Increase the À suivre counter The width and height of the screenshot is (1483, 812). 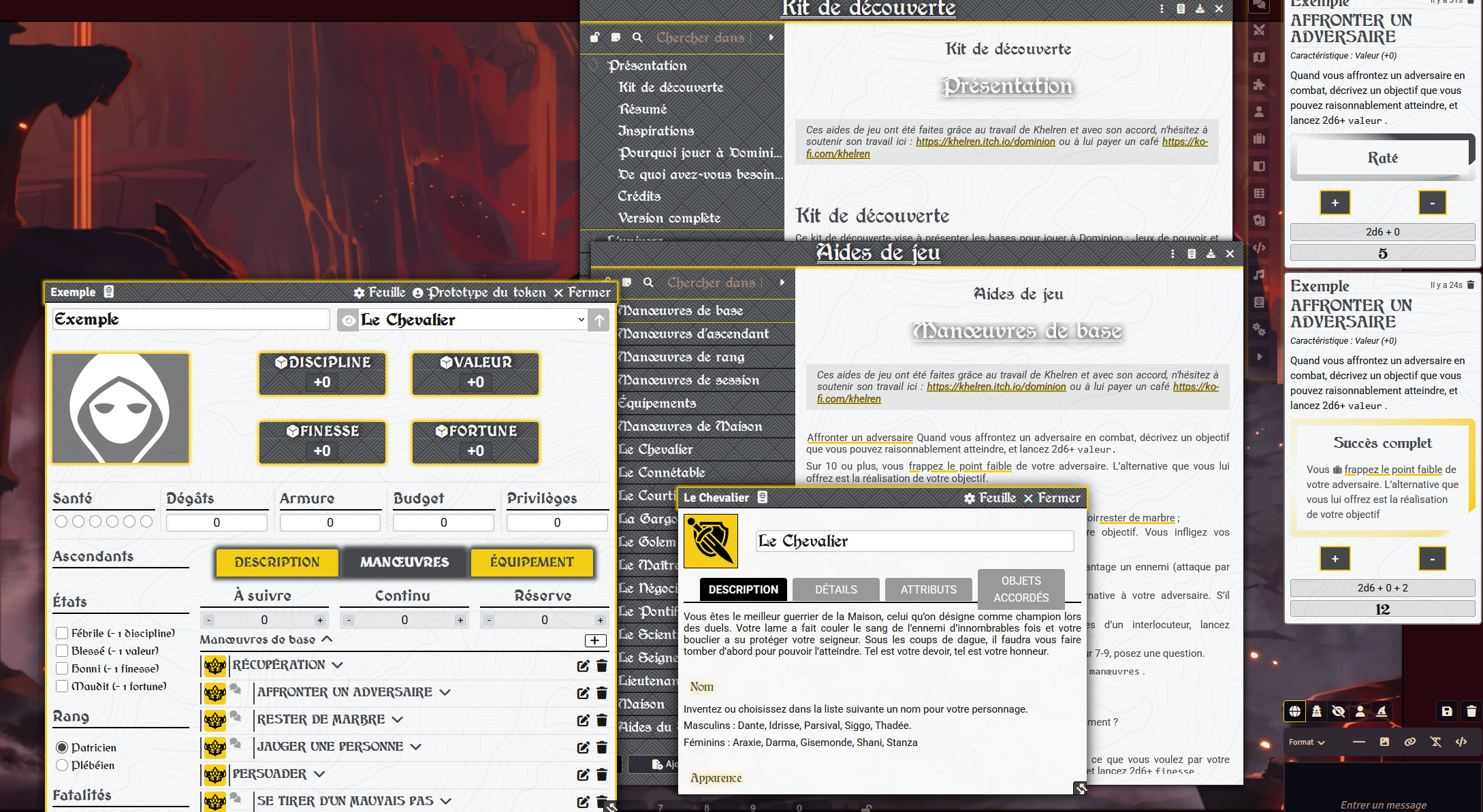tap(320, 620)
